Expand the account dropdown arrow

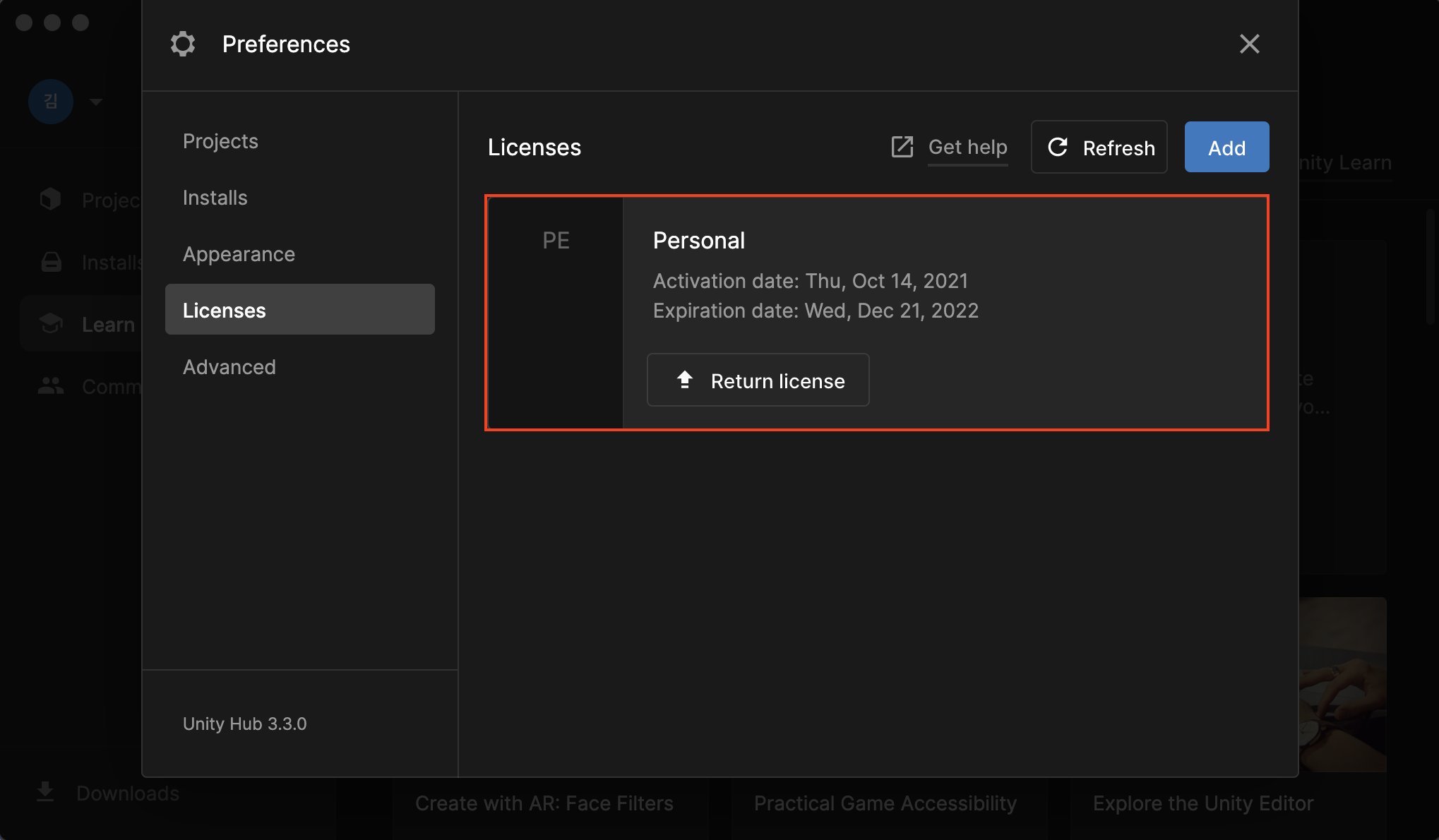tap(96, 102)
